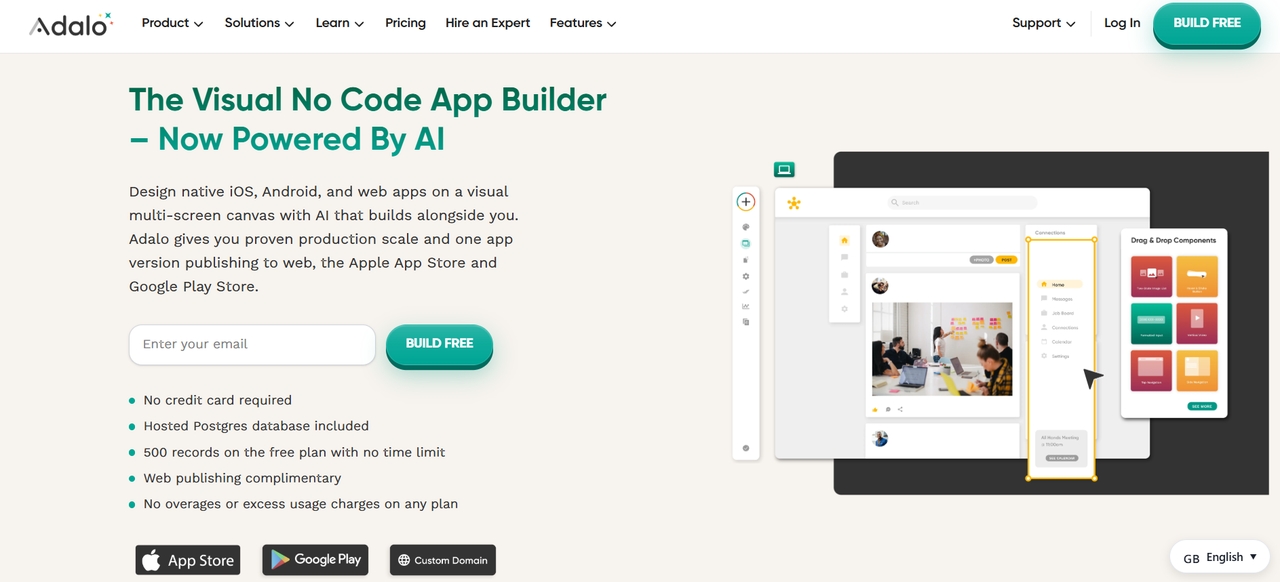This screenshot has width=1280, height=582.
Task: Select the palette branding icon in editor toolbar
Action: (746, 227)
